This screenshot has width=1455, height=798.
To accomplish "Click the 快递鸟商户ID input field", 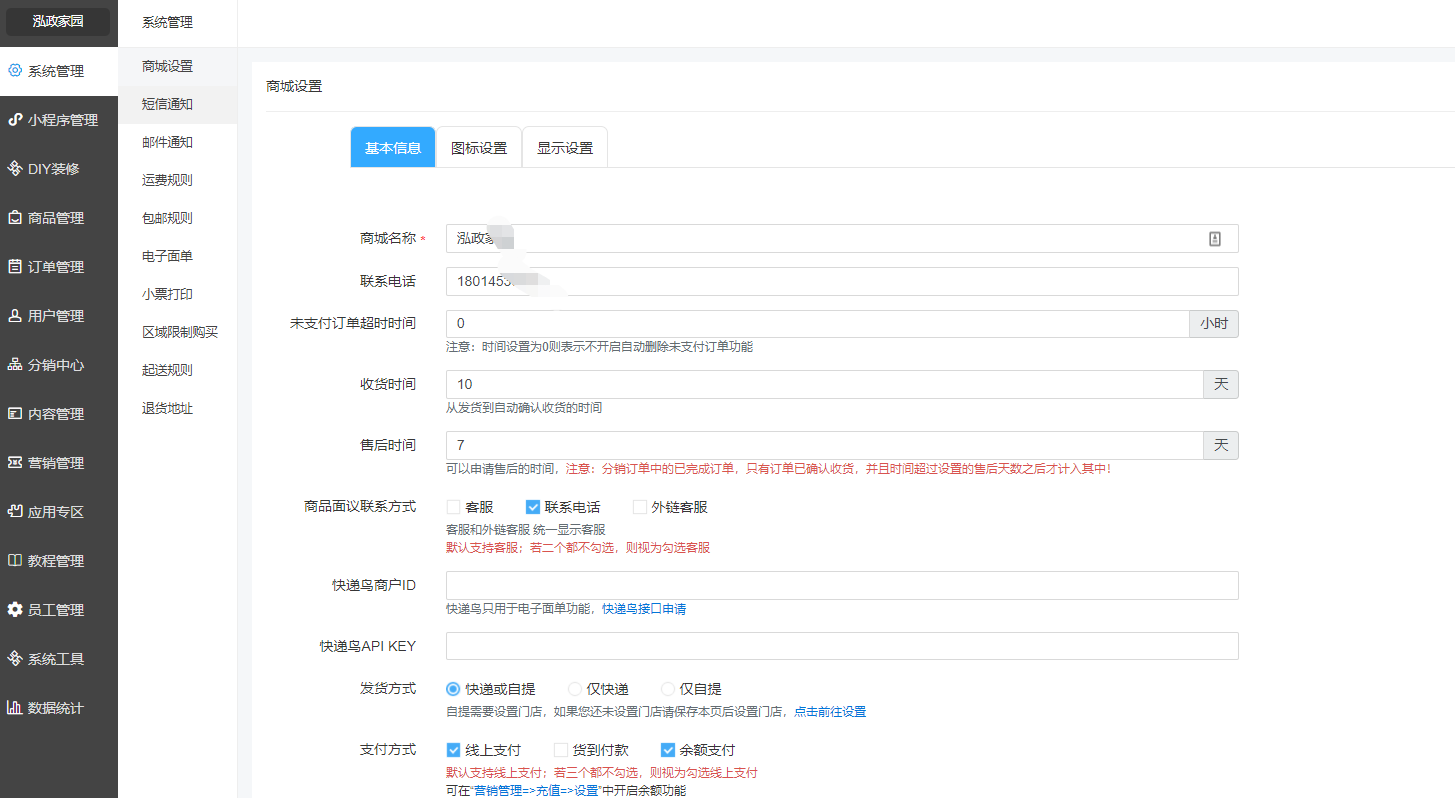I will (841, 586).
